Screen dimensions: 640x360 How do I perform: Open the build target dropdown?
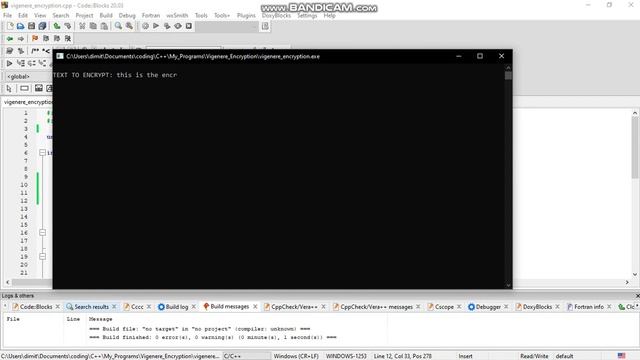pyautogui.click(x=227, y=26)
